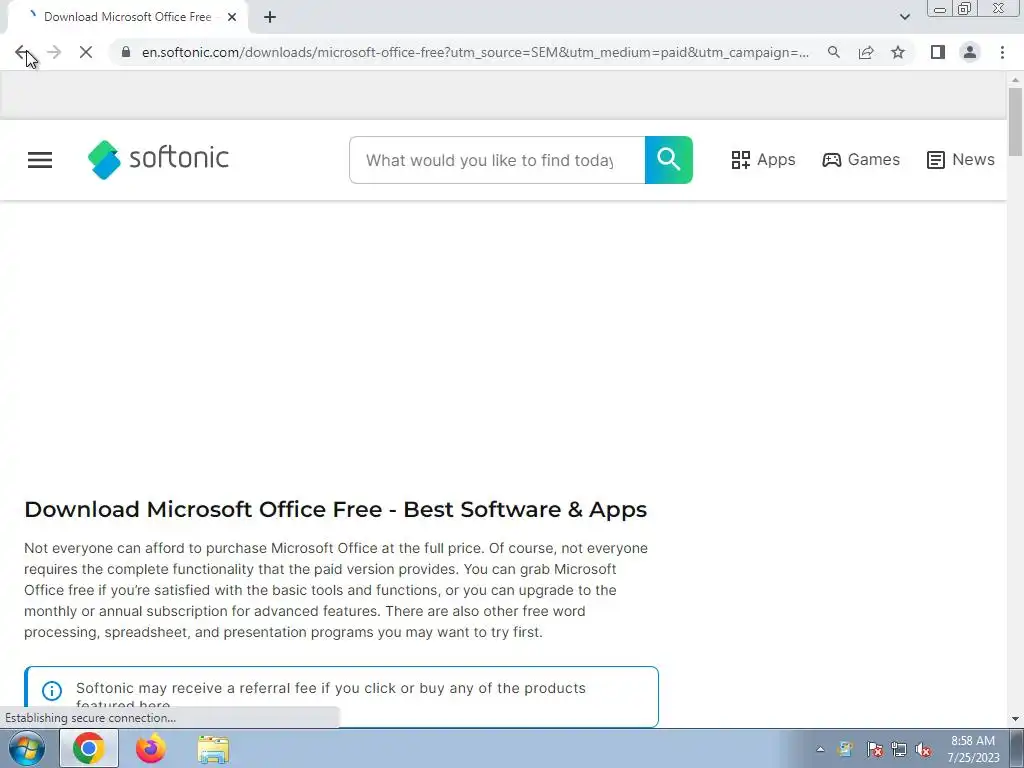Image resolution: width=1024 pixels, height=768 pixels.
Task: Bookmark this tab with the star icon
Action: point(898,52)
